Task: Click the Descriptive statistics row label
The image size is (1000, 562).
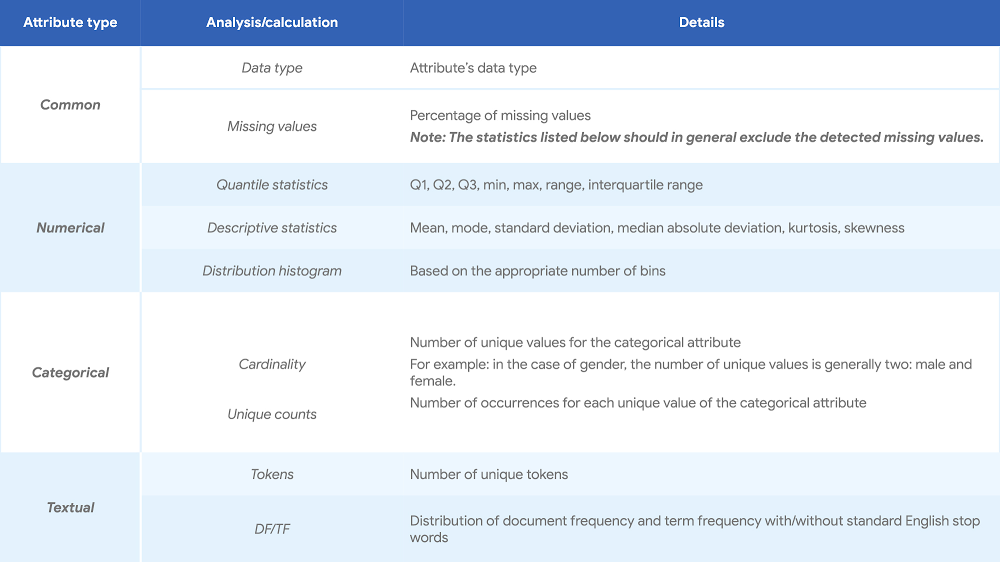Action: pyautogui.click(x=272, y=228)
